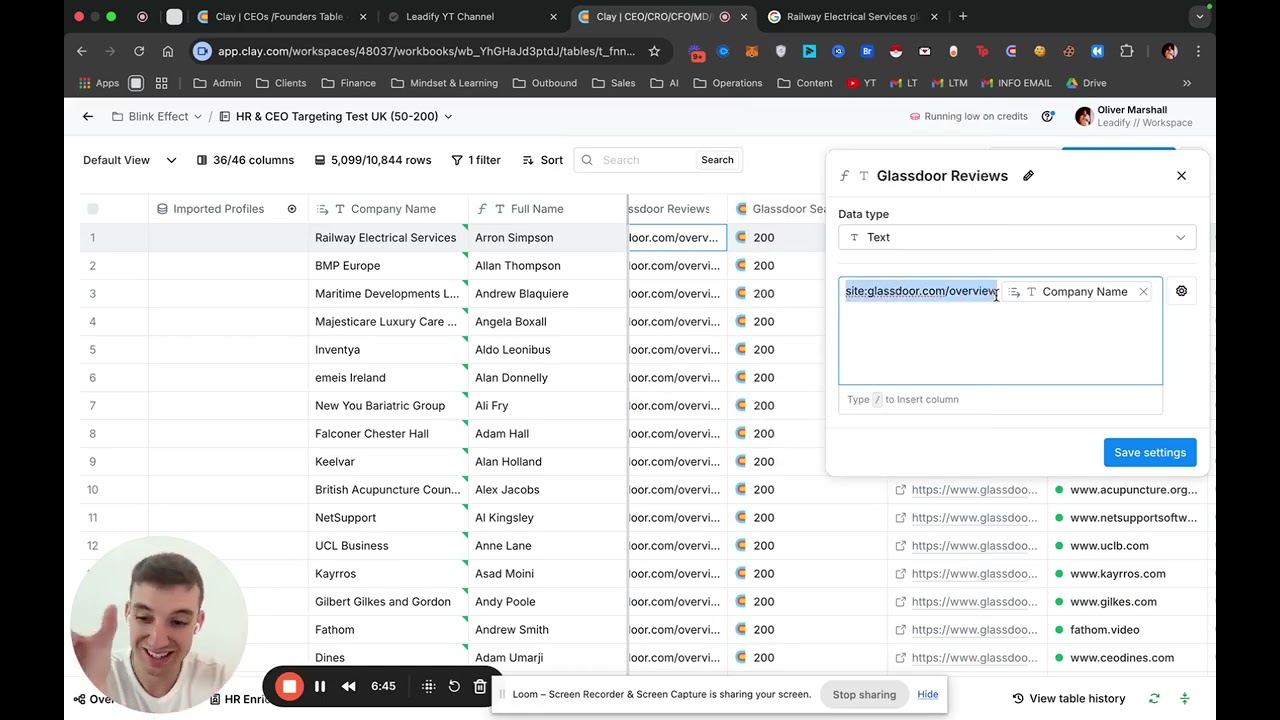Open the help icon near credits warning
The image size is (1280, 720).
[x=1048, y=116]
